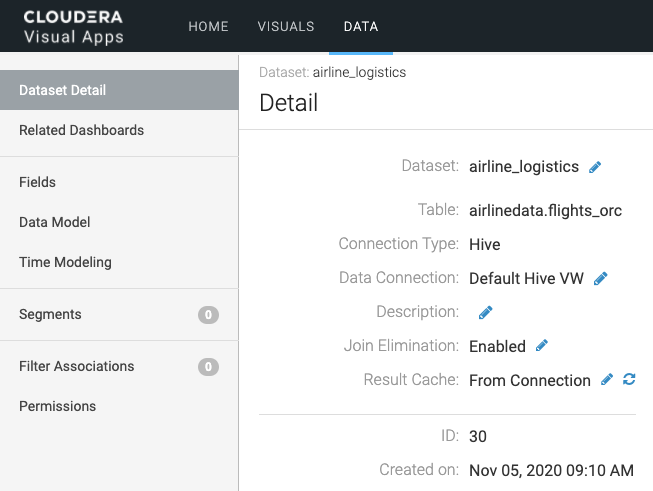
Task: Select Dataset Detail in the sidebar
Action: tap(63, 90)
